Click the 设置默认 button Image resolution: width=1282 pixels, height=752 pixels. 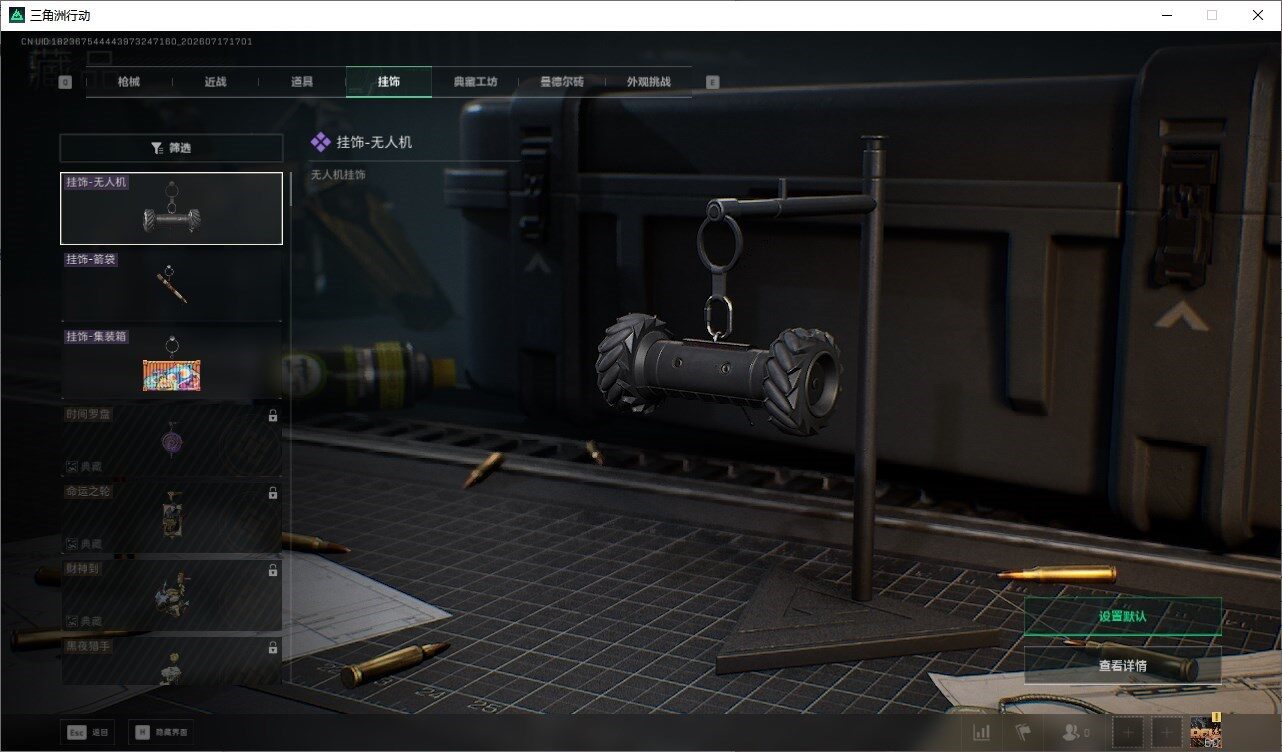tap(1122, 616)
